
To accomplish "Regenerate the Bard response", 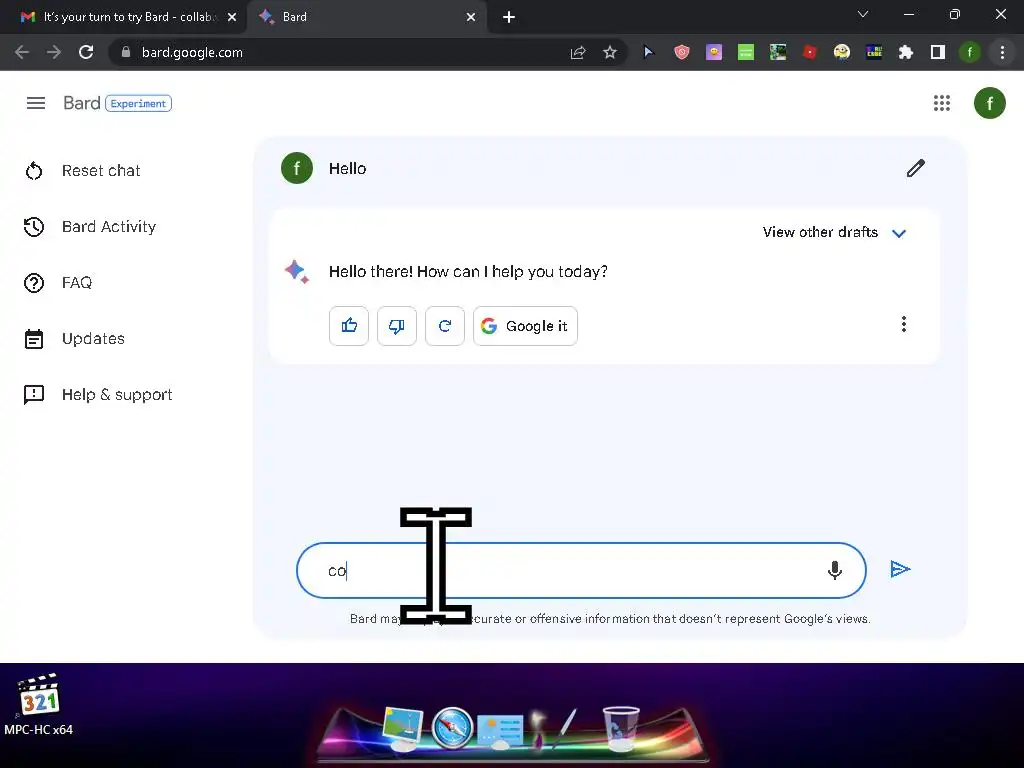I will click(x=445, y=326).
